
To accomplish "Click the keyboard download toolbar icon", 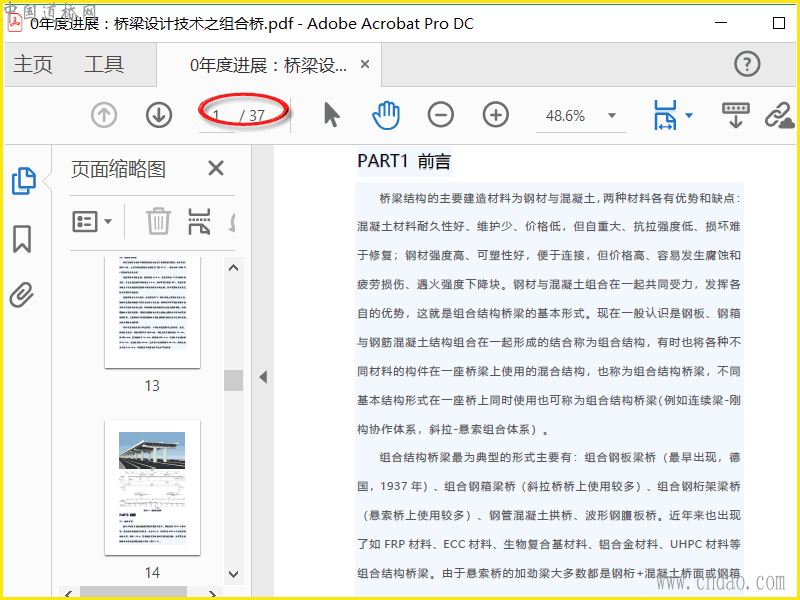I will pos(735,115).
